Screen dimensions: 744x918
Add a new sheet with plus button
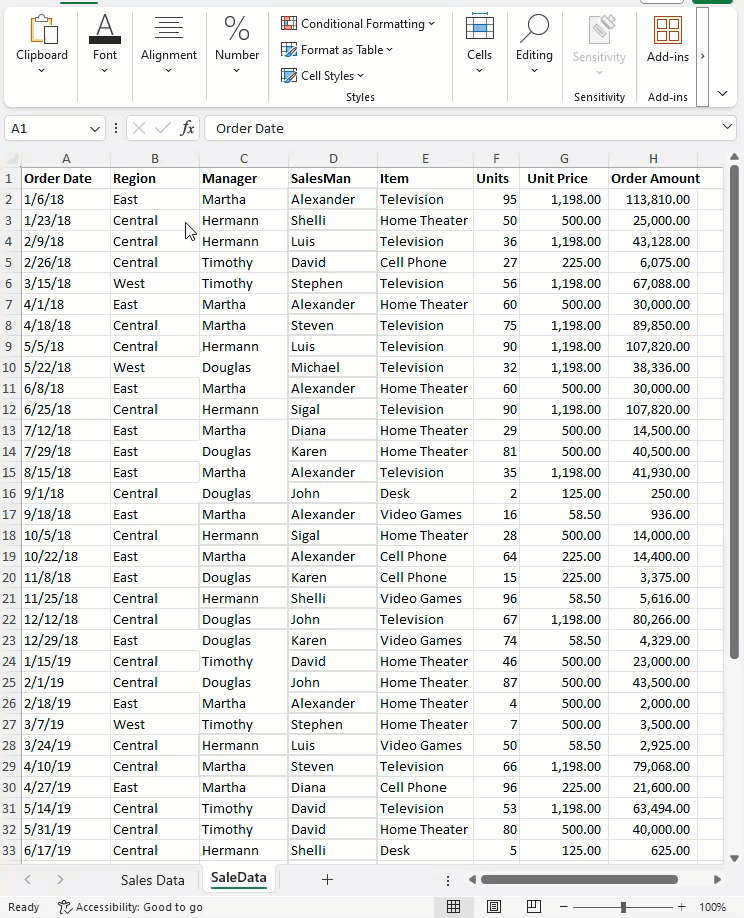pos(327,879)
